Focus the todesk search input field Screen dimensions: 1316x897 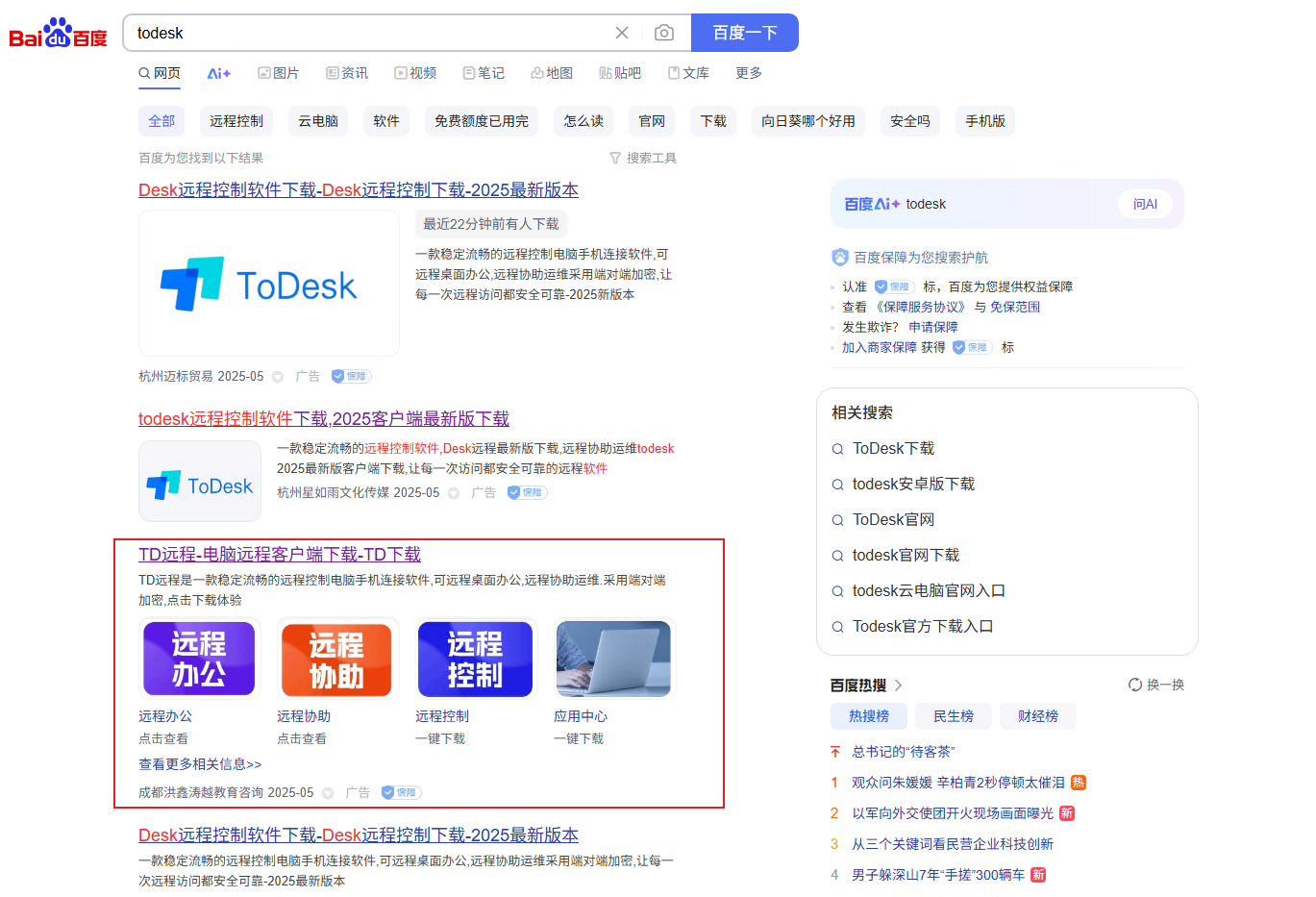(x=370, y=33)
